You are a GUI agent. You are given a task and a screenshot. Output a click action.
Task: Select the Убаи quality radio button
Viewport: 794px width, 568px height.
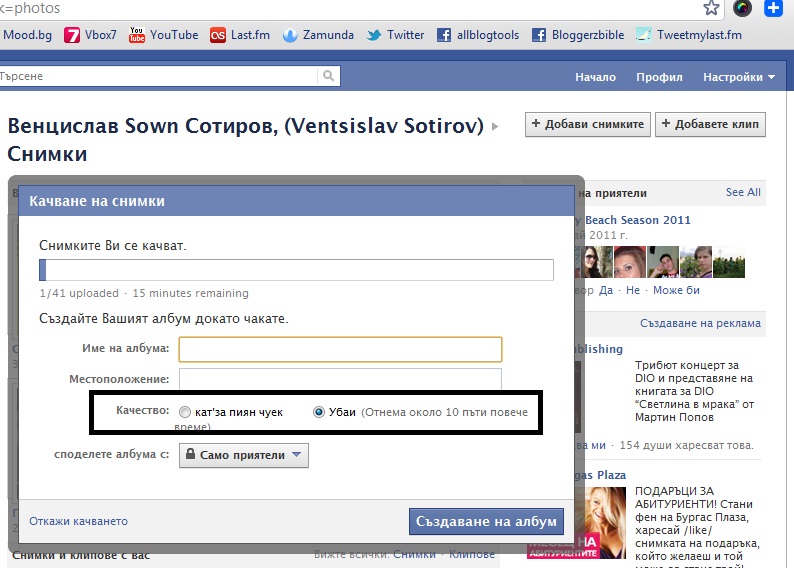(319, 412)
